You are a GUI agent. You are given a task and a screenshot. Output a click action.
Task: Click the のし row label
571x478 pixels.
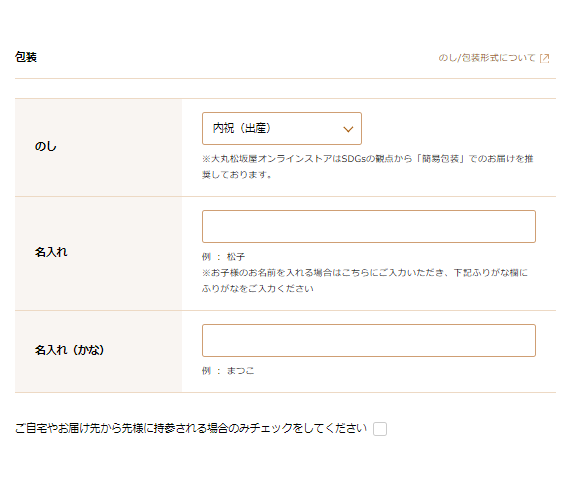coord(46,146)
